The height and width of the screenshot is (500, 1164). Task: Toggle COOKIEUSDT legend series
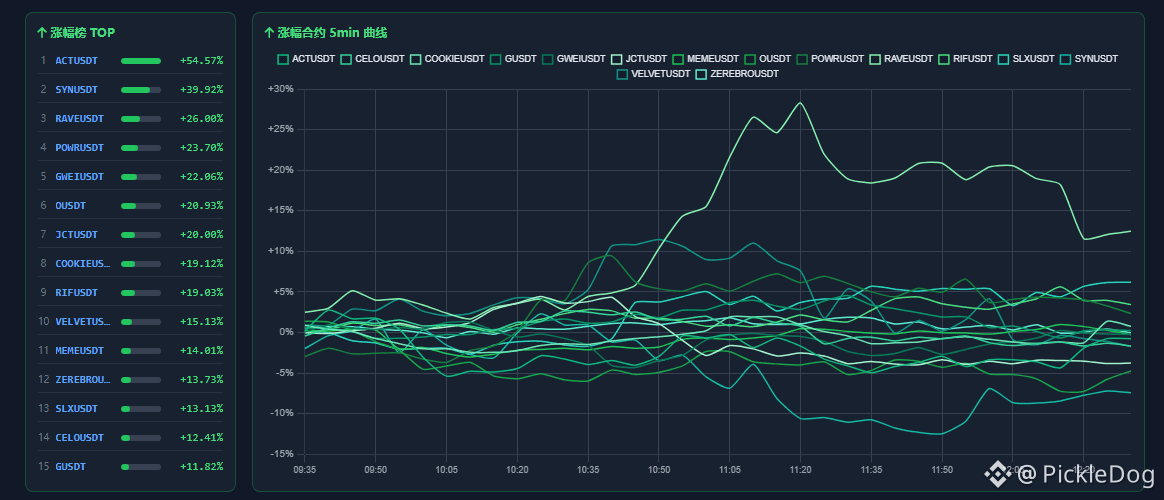(x=447, y=59)
